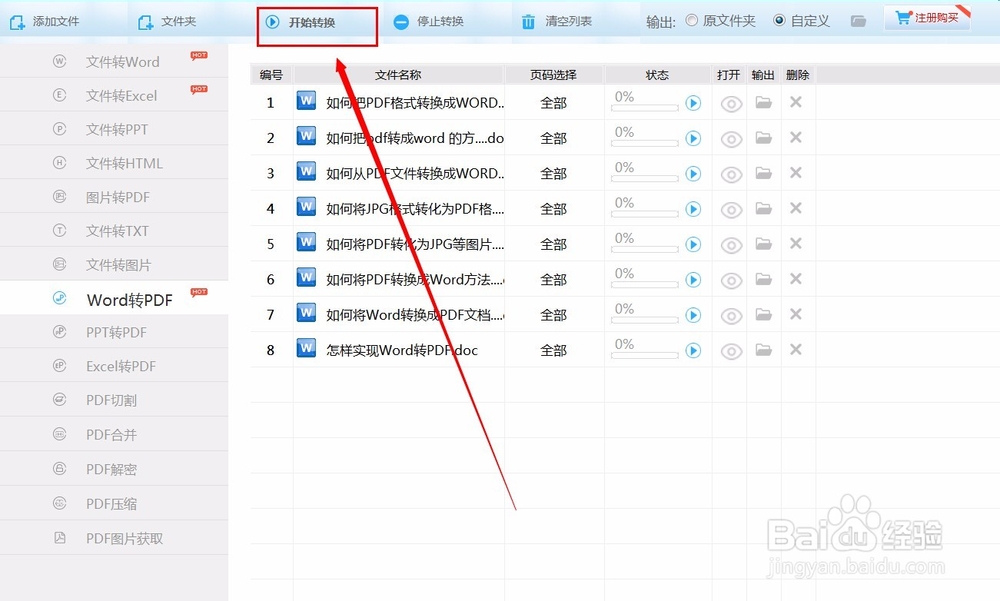Select file 如何将Word转换成PDF文档

415,315
